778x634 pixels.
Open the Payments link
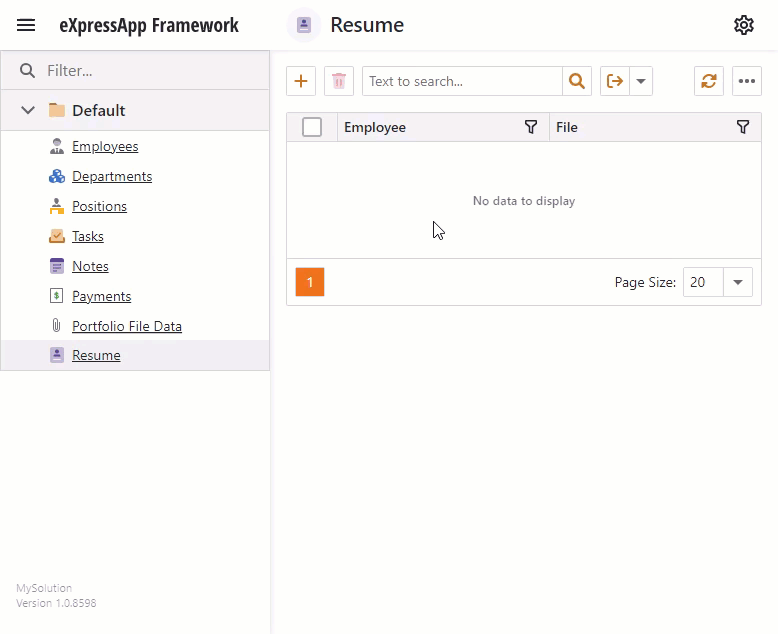pyautogui.click(x=101, y=296)
